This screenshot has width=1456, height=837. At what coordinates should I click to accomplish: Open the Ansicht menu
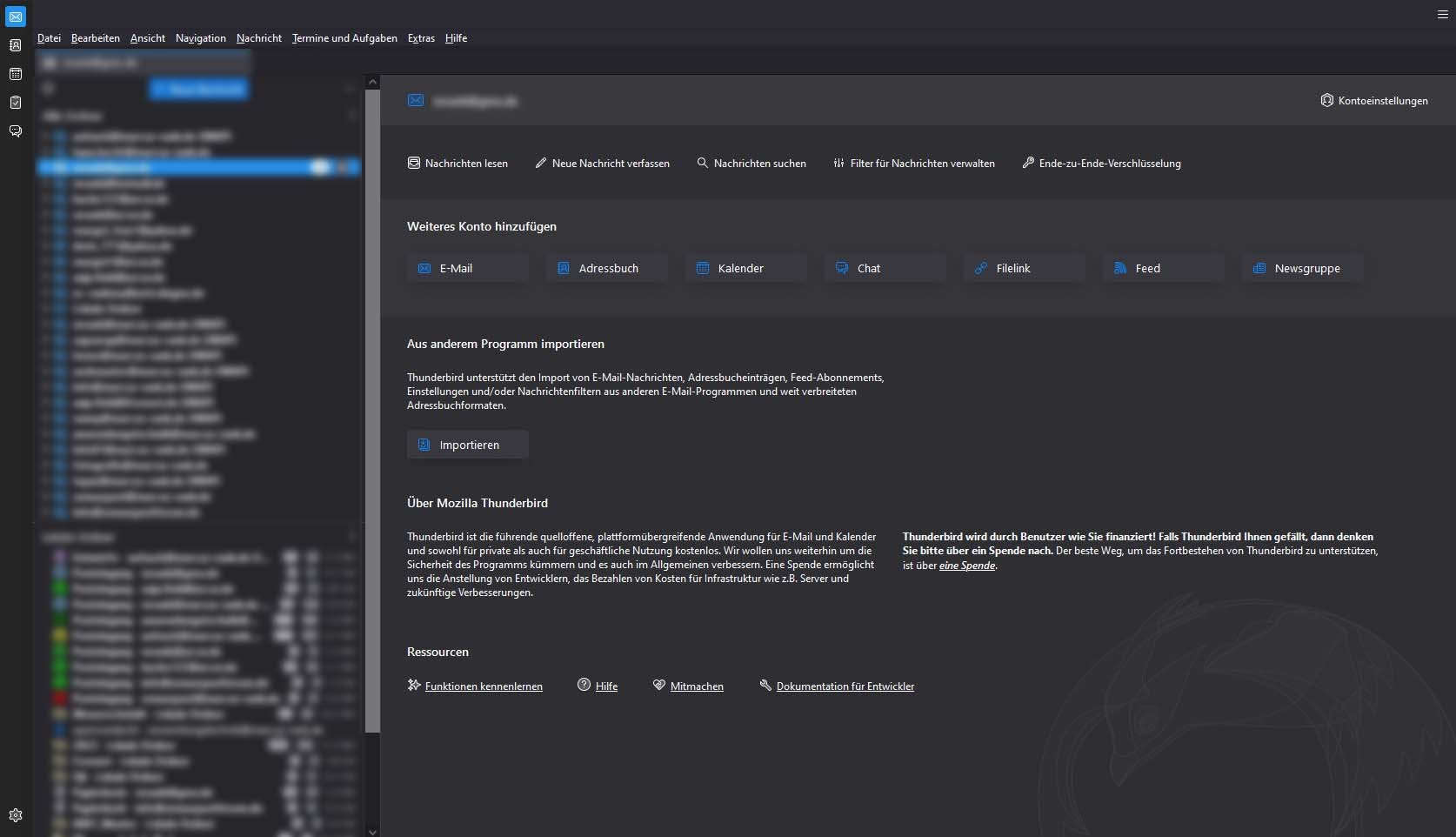coord(148,38)
